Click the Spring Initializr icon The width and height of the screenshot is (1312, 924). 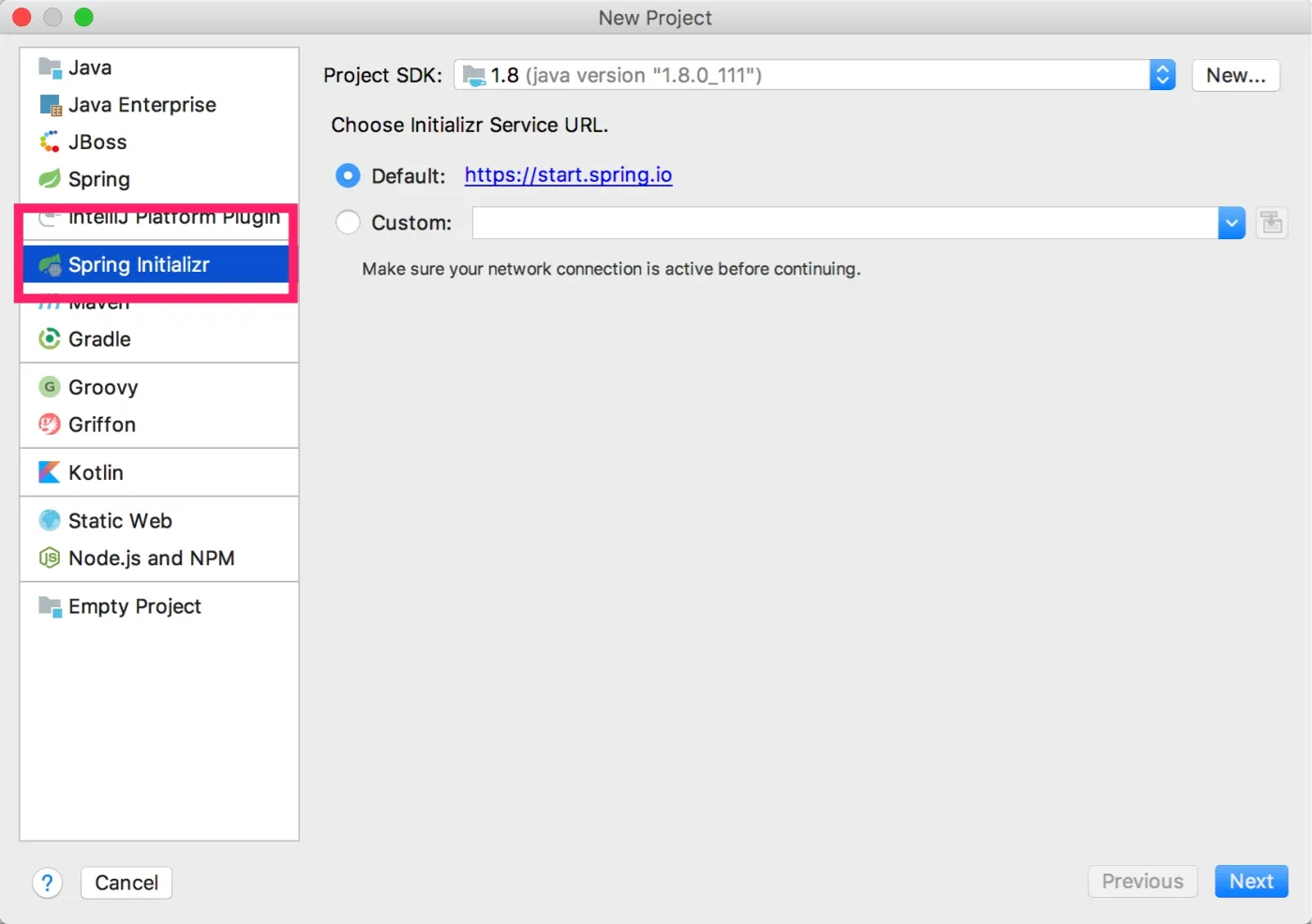[x=50, y=265]
